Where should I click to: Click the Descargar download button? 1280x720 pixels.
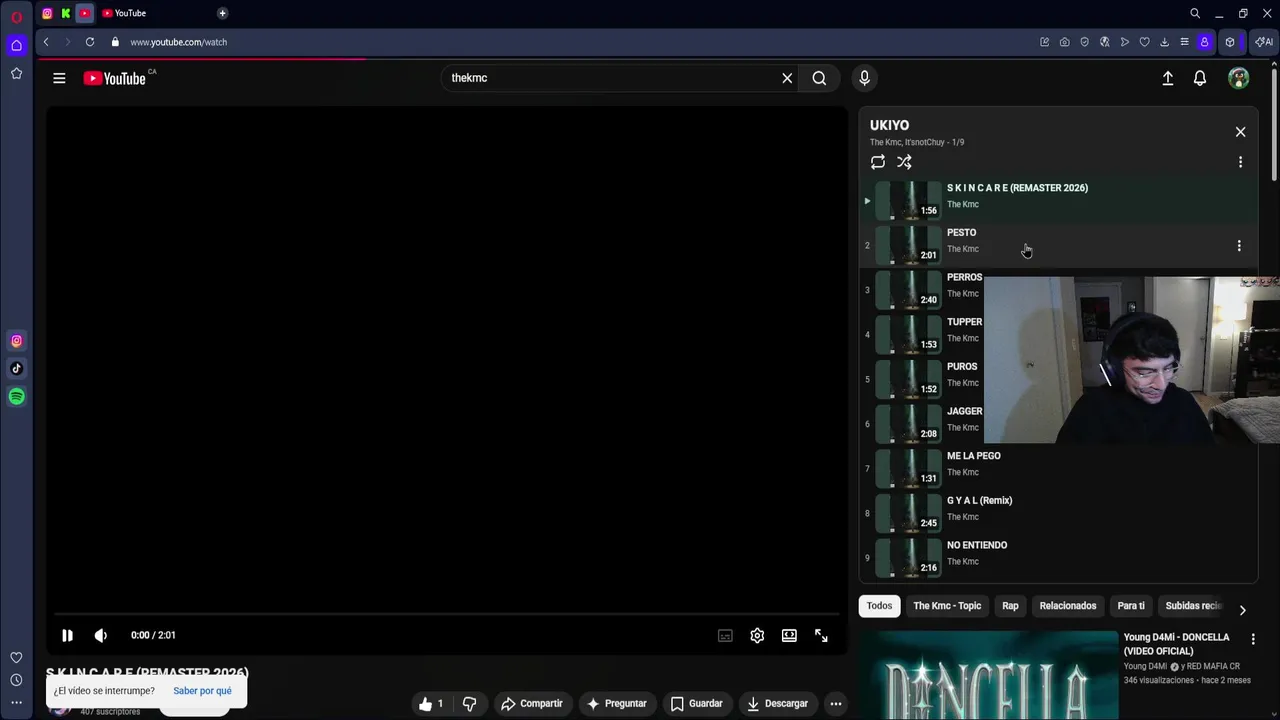coord(777,704)
